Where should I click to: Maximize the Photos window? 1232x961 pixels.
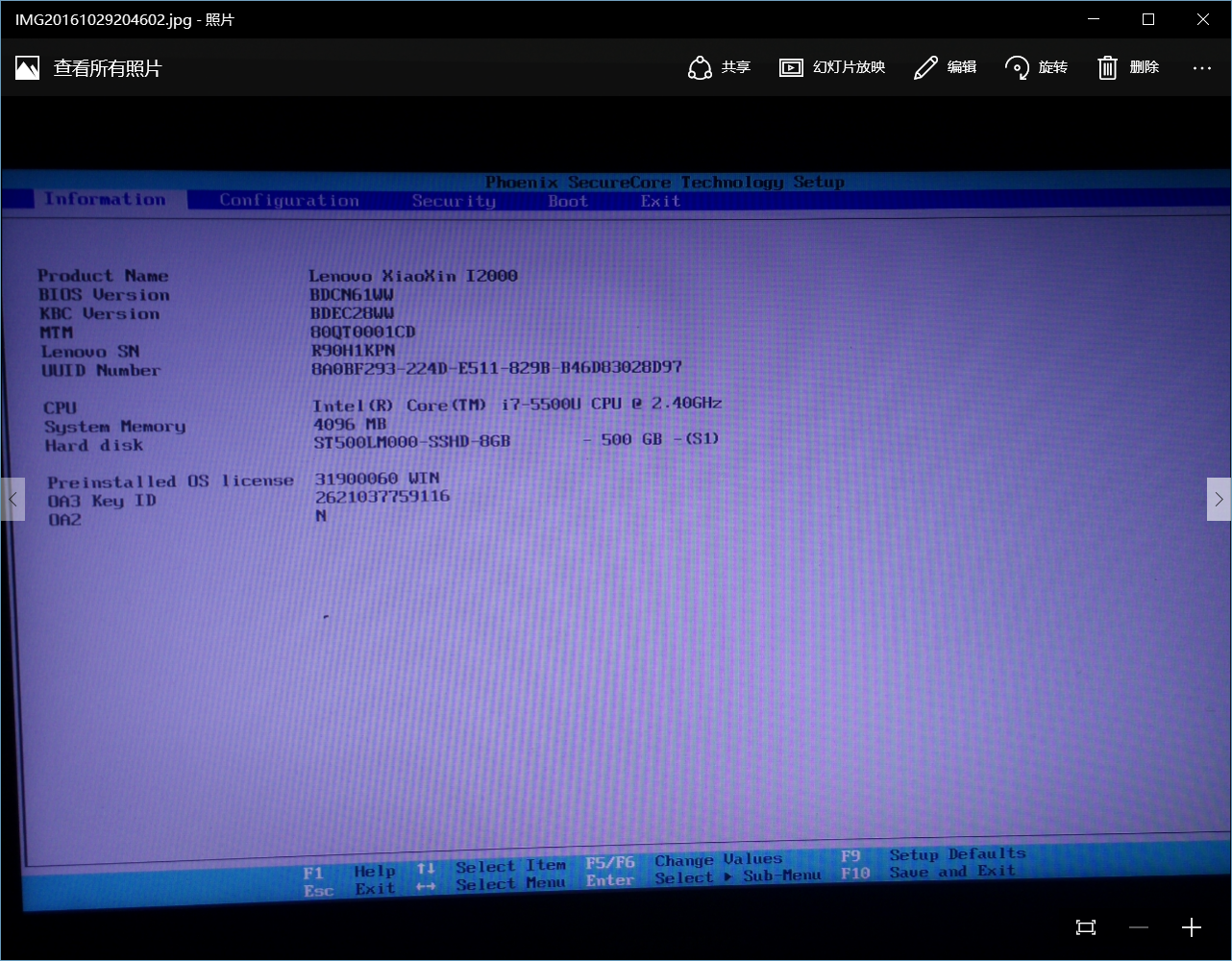click(x=1148, y=19)
